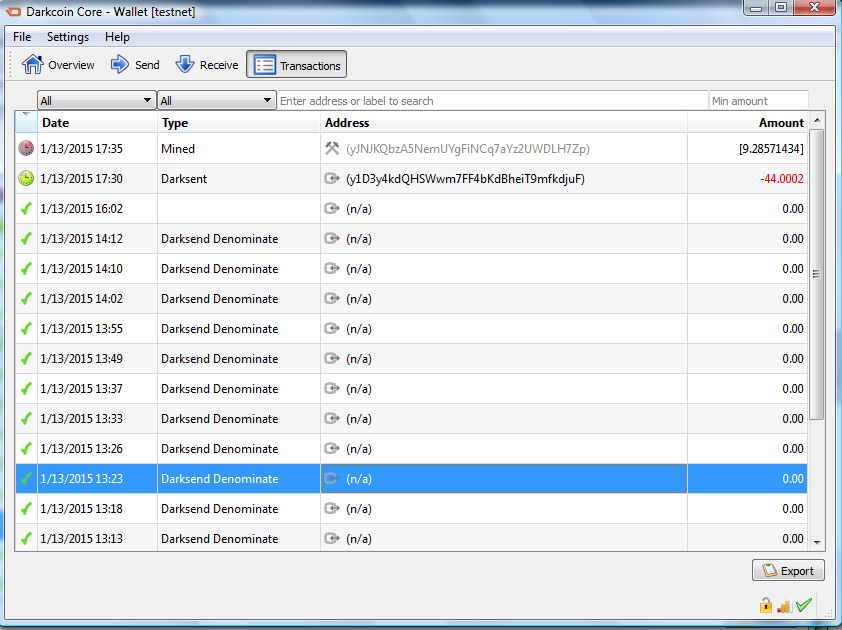Export the transaction list
Image resolution: width=842 pixels, height=630 pixels.
coord(788,570)
